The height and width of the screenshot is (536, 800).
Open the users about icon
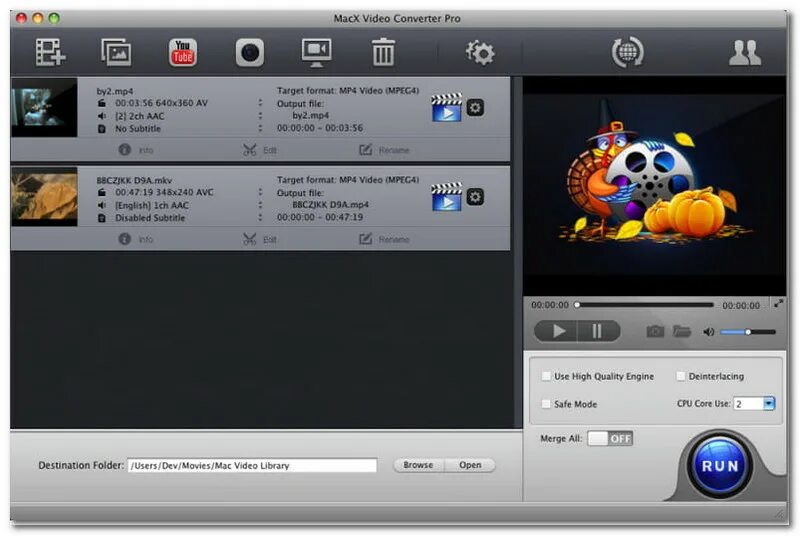[x=745, y=52]
